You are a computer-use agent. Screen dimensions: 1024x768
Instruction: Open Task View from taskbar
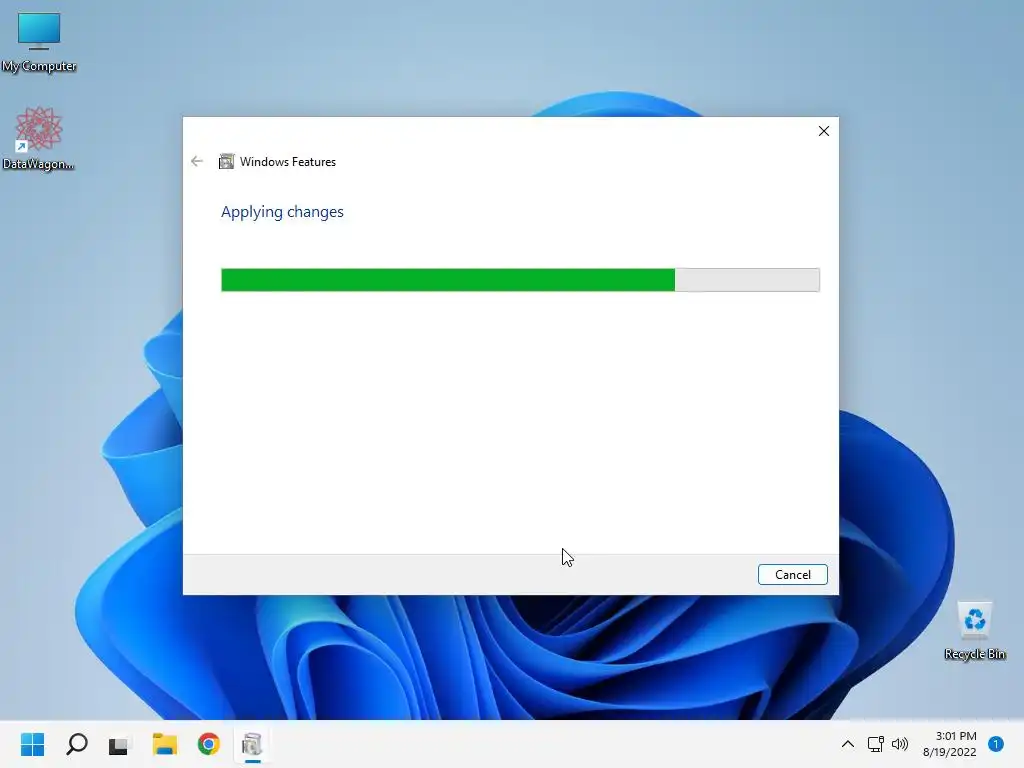[x=120, y=744]
